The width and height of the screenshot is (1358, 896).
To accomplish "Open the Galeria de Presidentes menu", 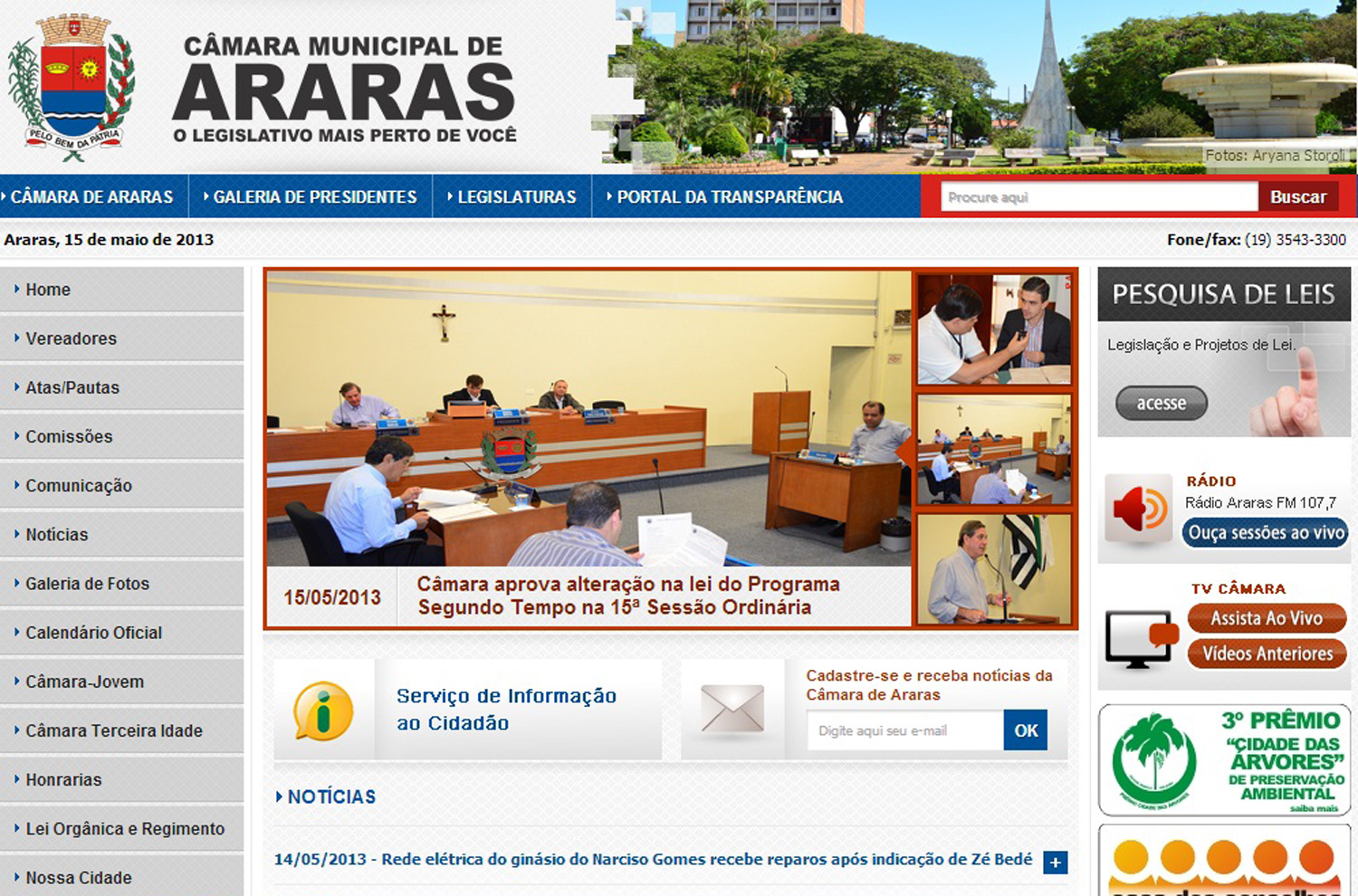I will (x=314, y=196).
